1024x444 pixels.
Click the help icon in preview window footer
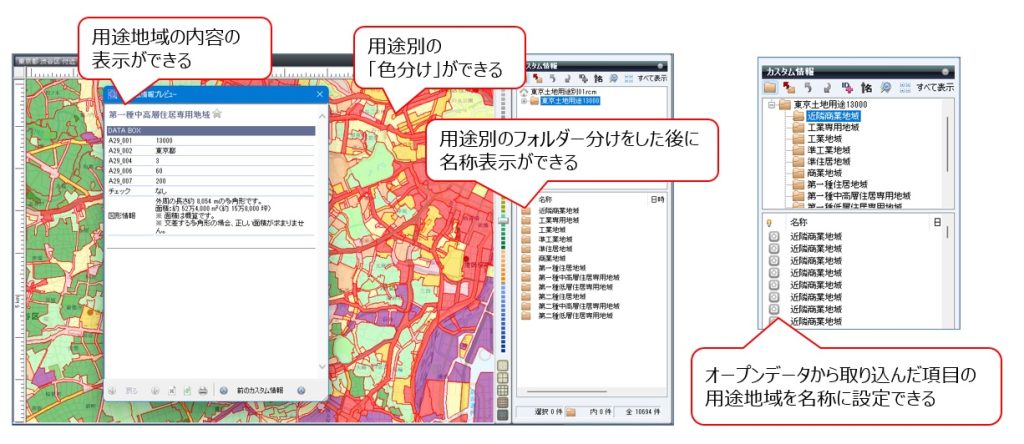(x=301, y=390)
